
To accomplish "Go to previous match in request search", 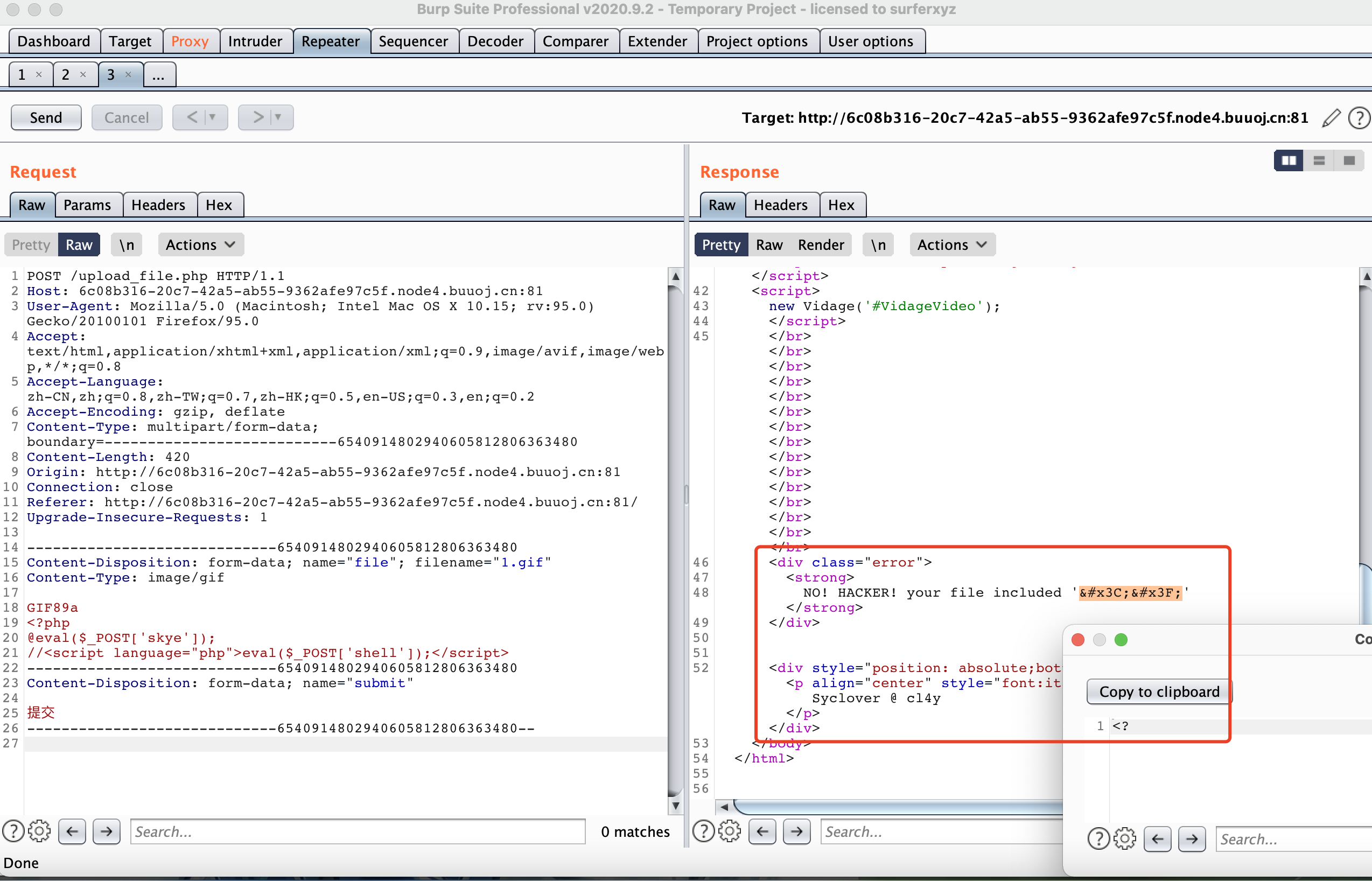I will pyautogui.click(x=72, y=831).
